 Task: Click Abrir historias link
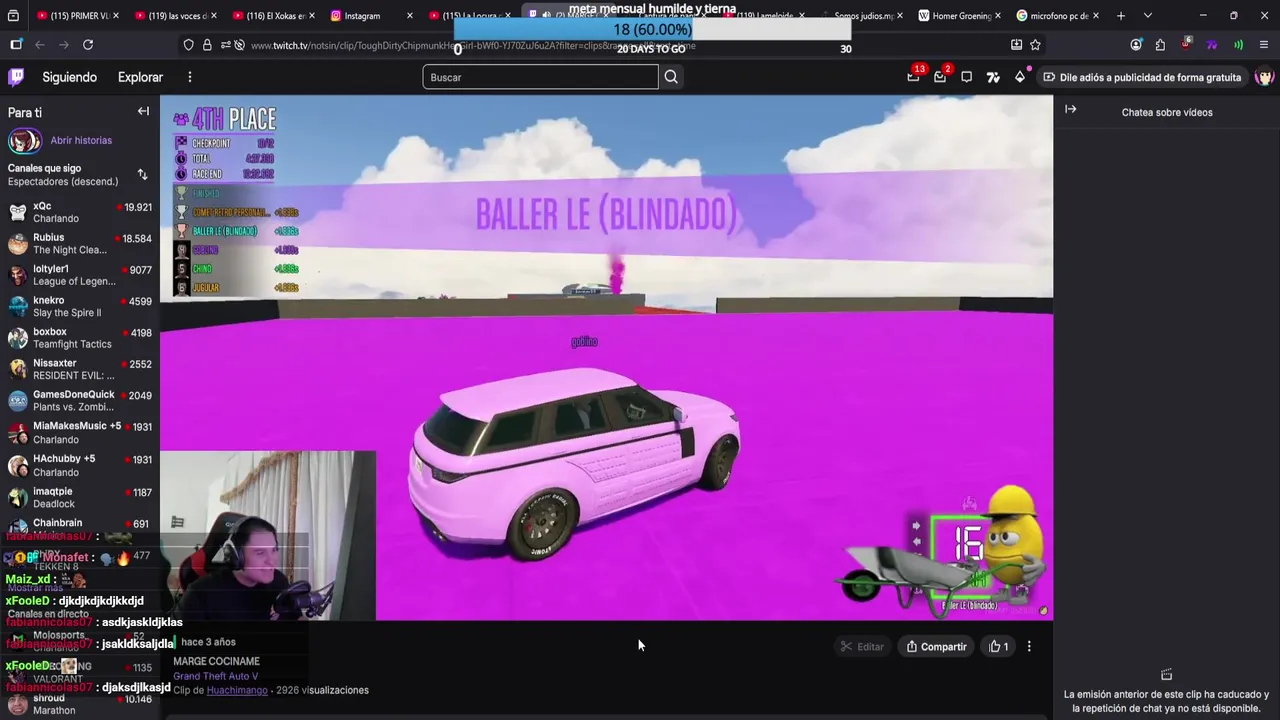click(81, 141)
